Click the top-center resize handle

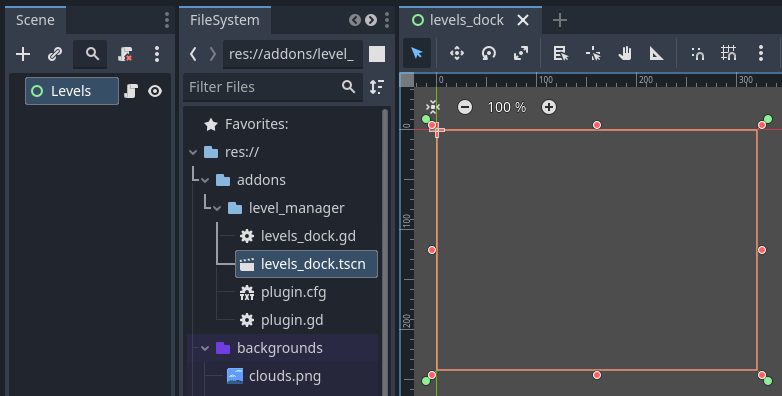[x=596, y=125]
